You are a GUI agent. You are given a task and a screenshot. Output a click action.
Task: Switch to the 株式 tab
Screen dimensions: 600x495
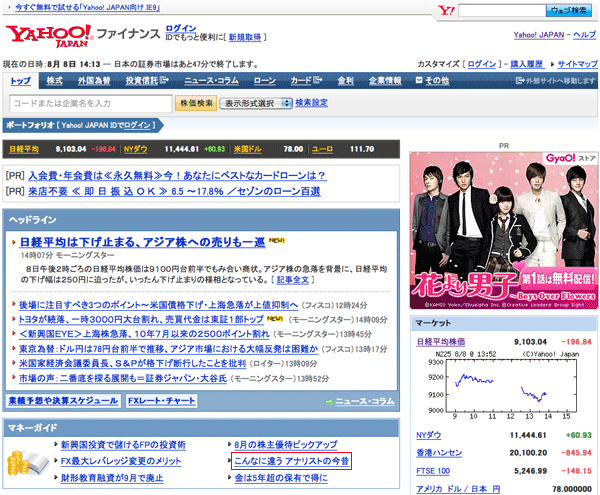point(54,80)
